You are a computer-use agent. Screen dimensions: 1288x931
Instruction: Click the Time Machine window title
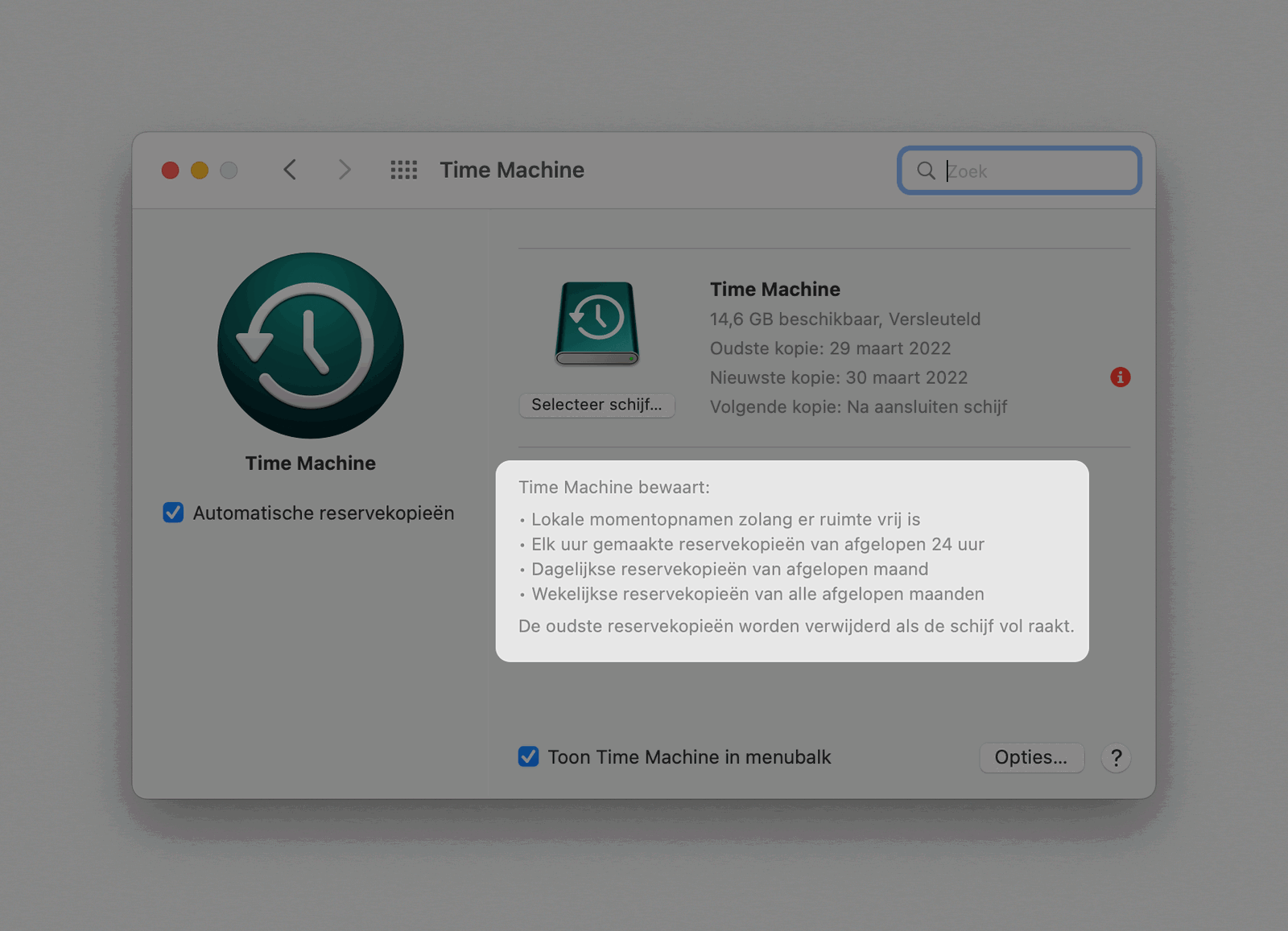click(512, 170)
